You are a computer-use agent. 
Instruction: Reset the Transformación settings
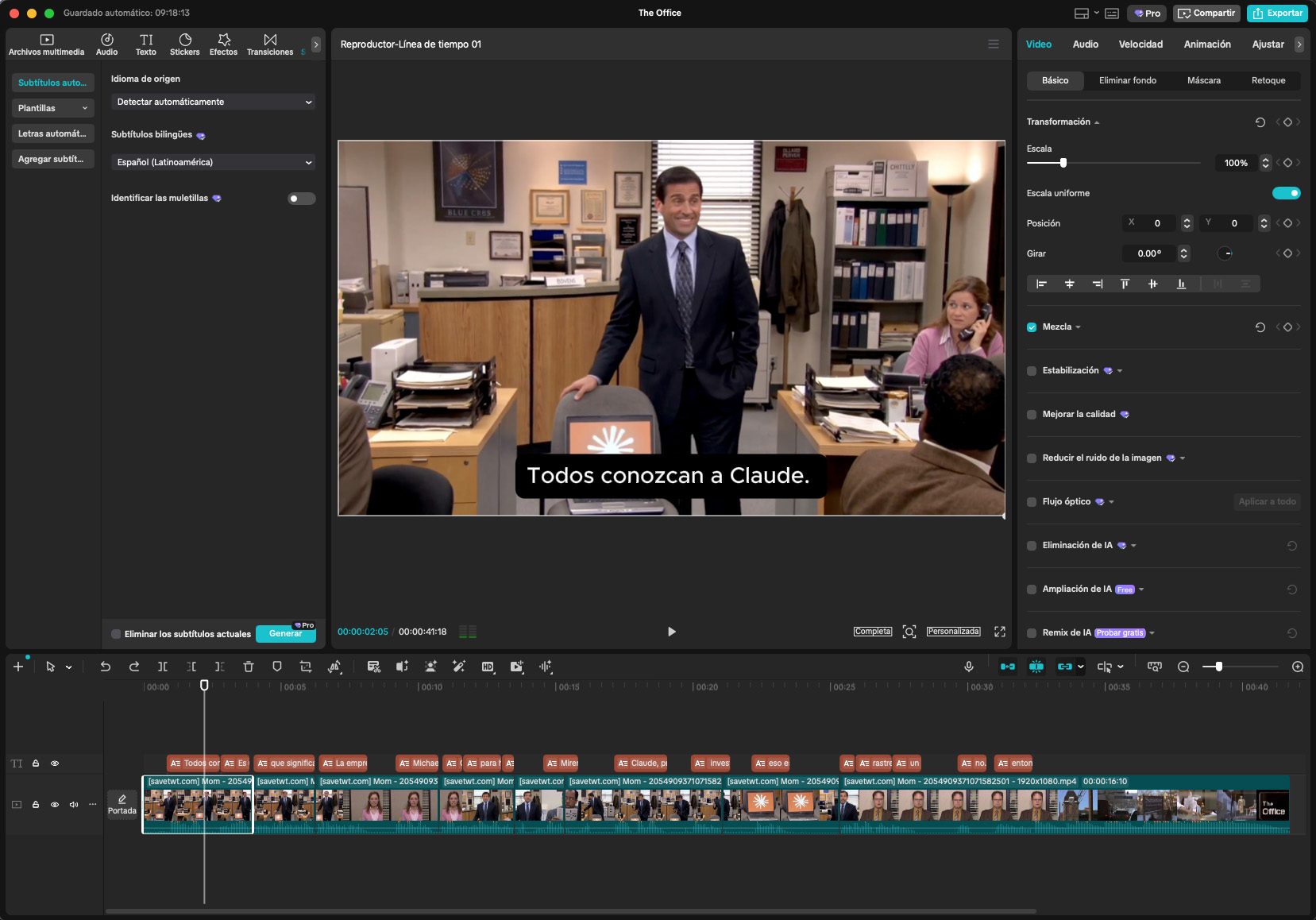[x=1260, y=122]
